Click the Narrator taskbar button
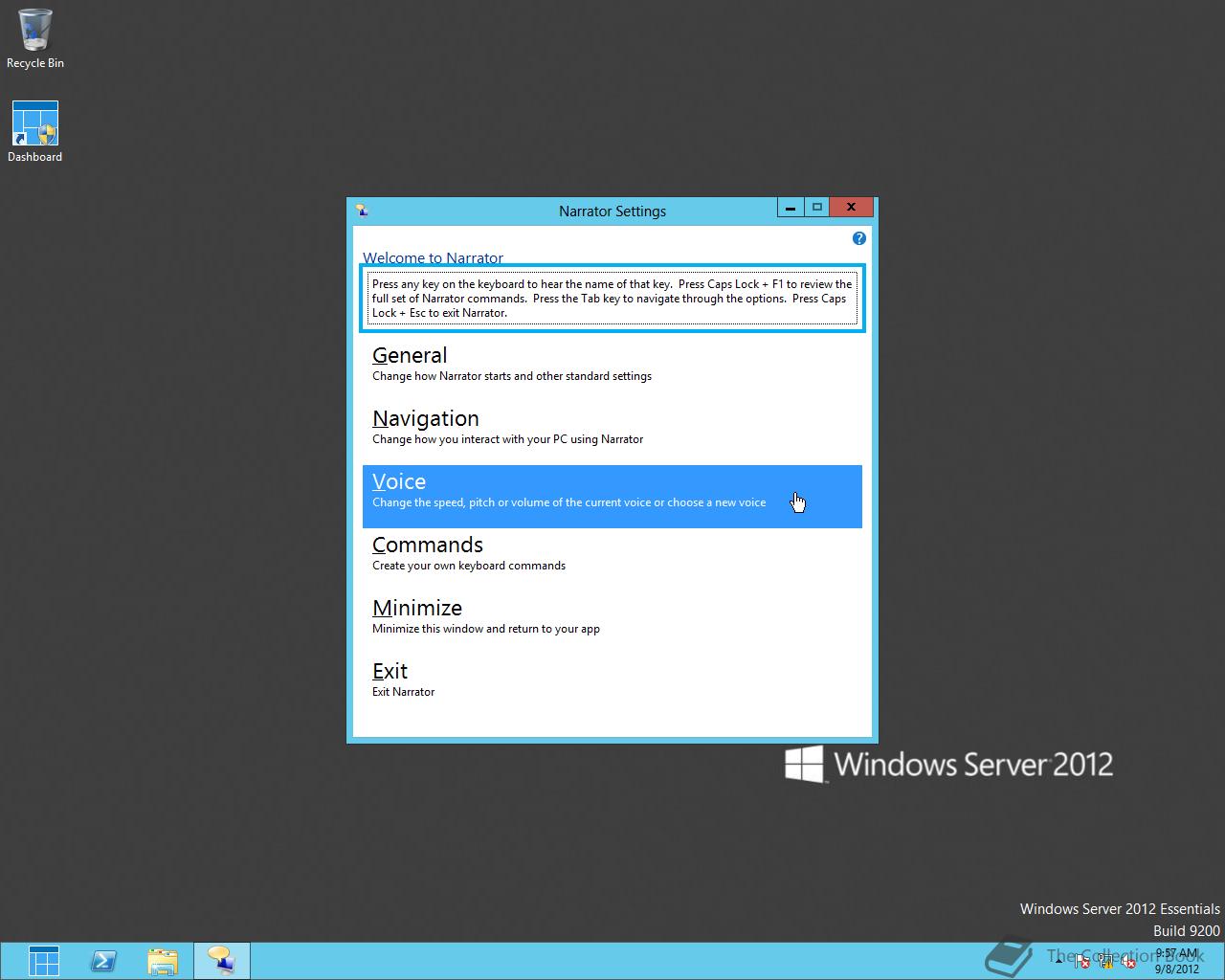 pyautogui.click(x=222, y=961)
